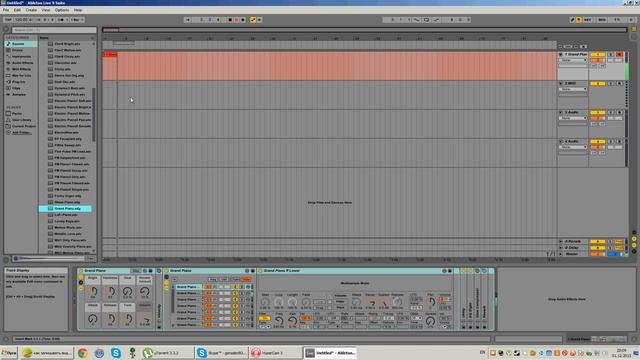Click the MIDI map mode button
Viewport: 640px width, 360px height.
[602, 20]
